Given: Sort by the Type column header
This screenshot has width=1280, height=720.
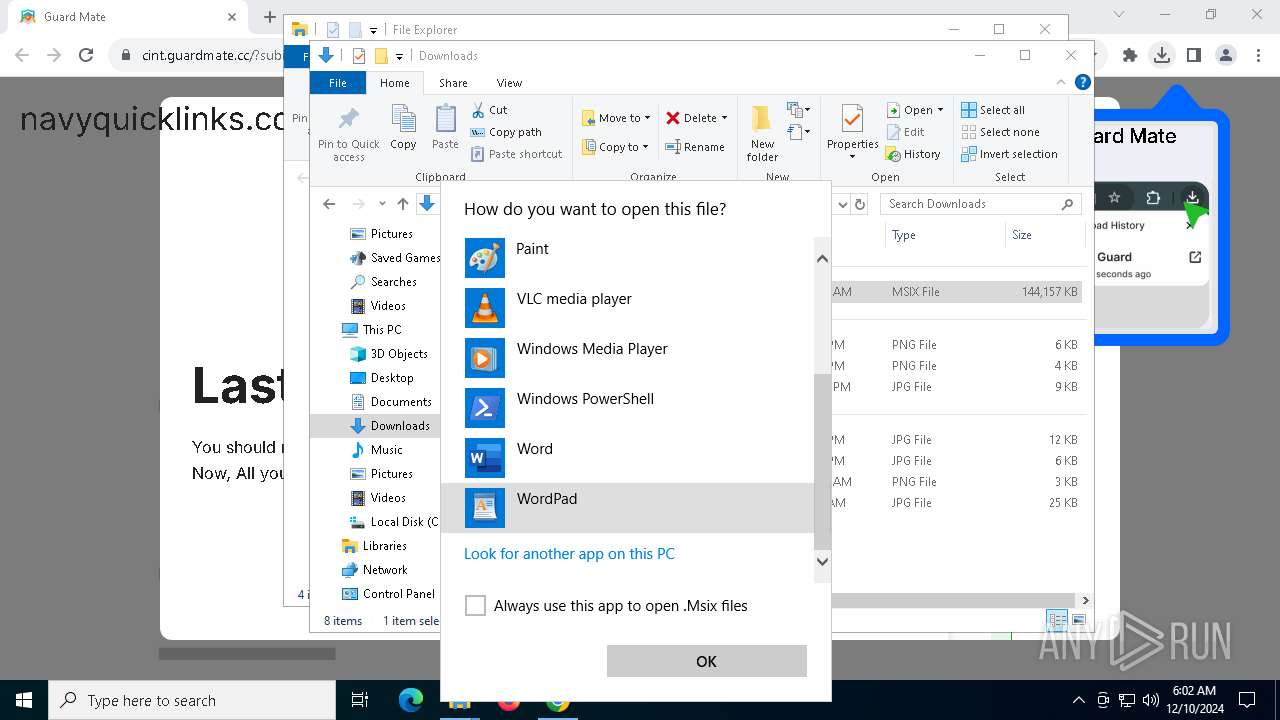Looking at the screenshot, I should pos(943,235).
